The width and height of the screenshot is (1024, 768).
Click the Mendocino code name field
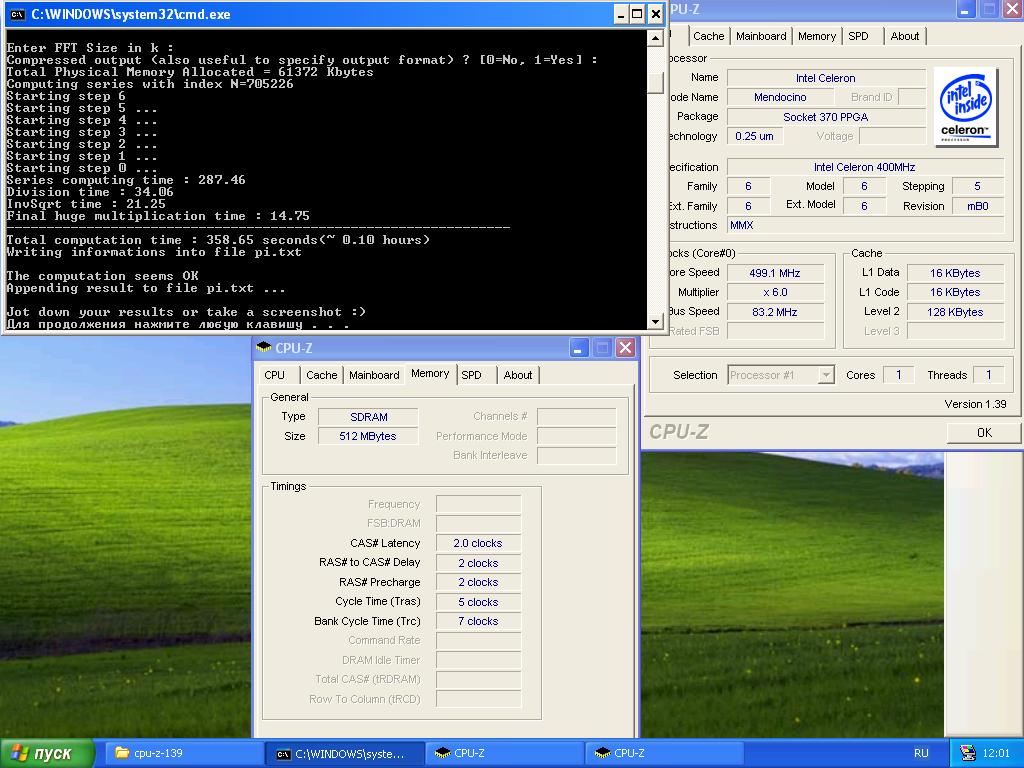pos(780,97)
